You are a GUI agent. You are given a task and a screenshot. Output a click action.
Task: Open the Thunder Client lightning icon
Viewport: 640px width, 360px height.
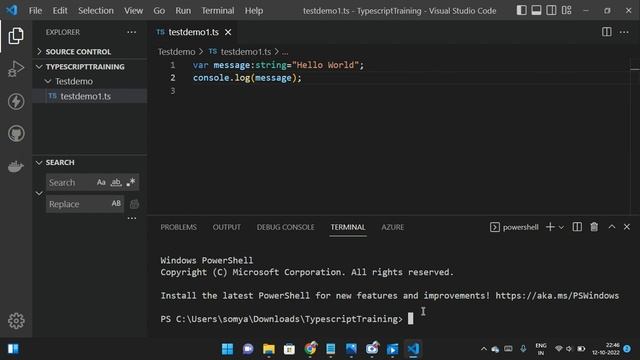click(16, 101)
